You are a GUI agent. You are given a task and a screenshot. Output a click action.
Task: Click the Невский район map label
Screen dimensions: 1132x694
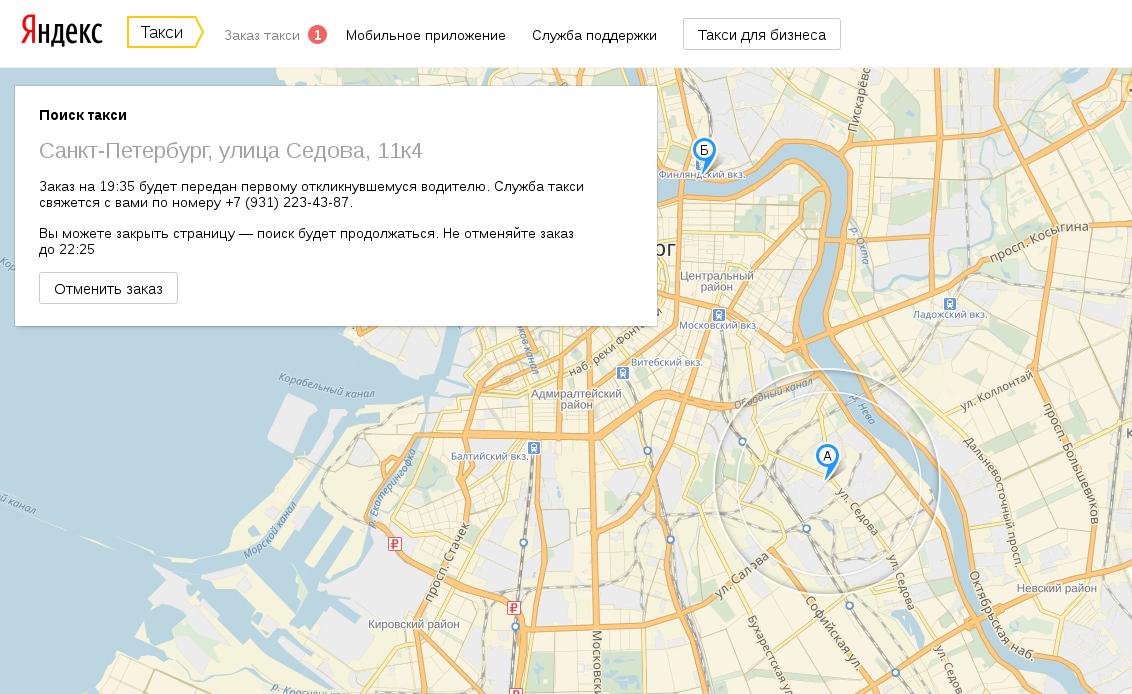click(1057, 588)
